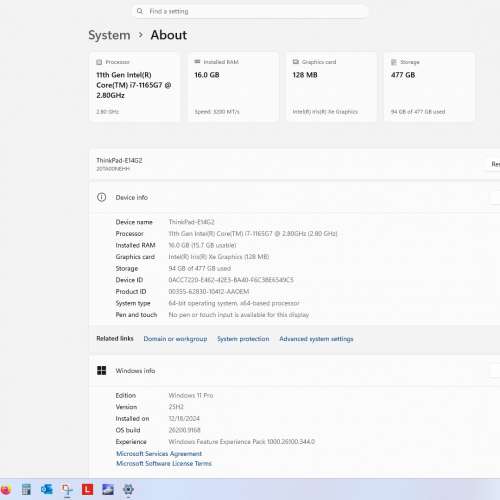Open Snipping Tool from the taskbar
The image size is (500, 500).
(x=67, y=489)
